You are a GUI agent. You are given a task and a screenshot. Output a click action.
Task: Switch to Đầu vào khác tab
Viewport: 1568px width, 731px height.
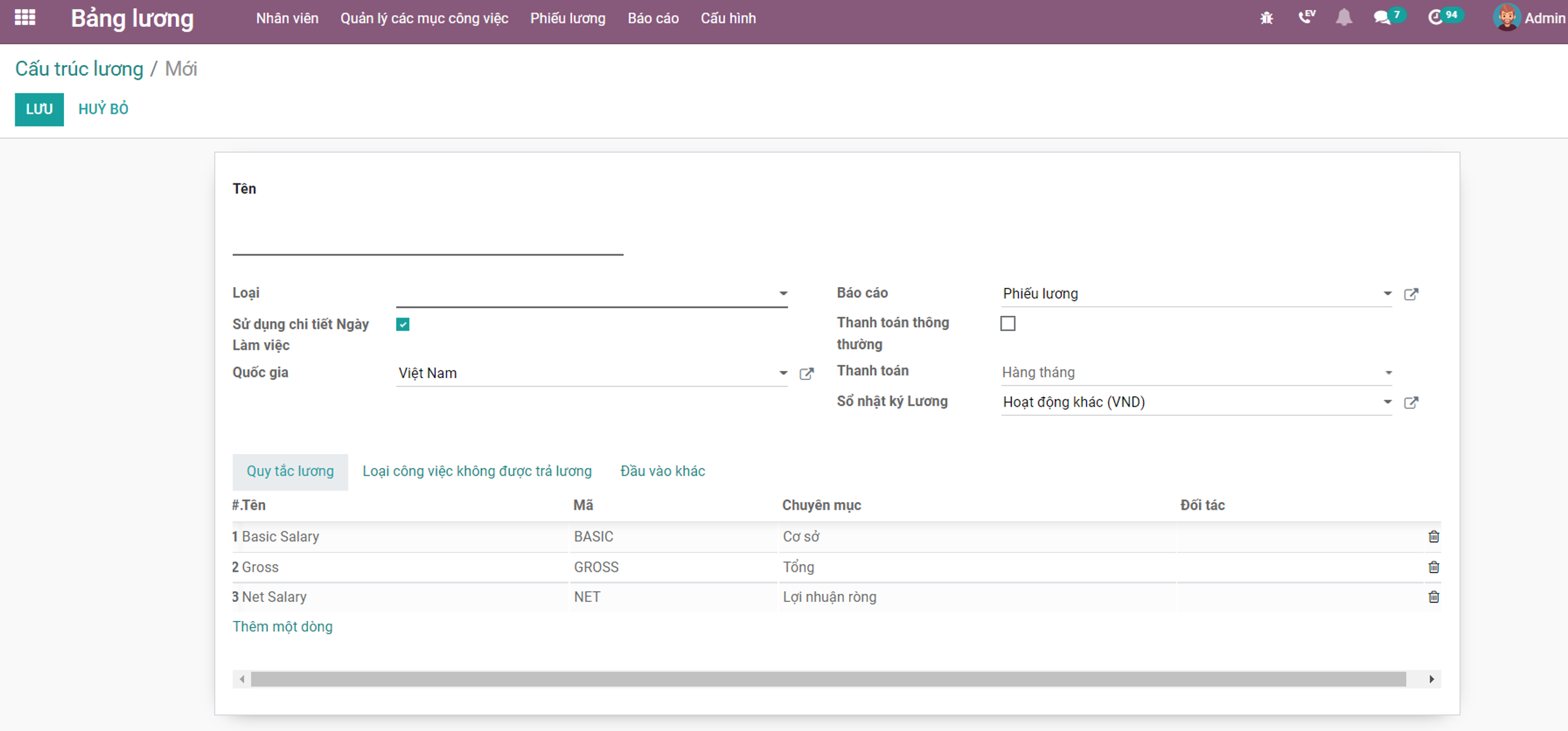(663, 472)
